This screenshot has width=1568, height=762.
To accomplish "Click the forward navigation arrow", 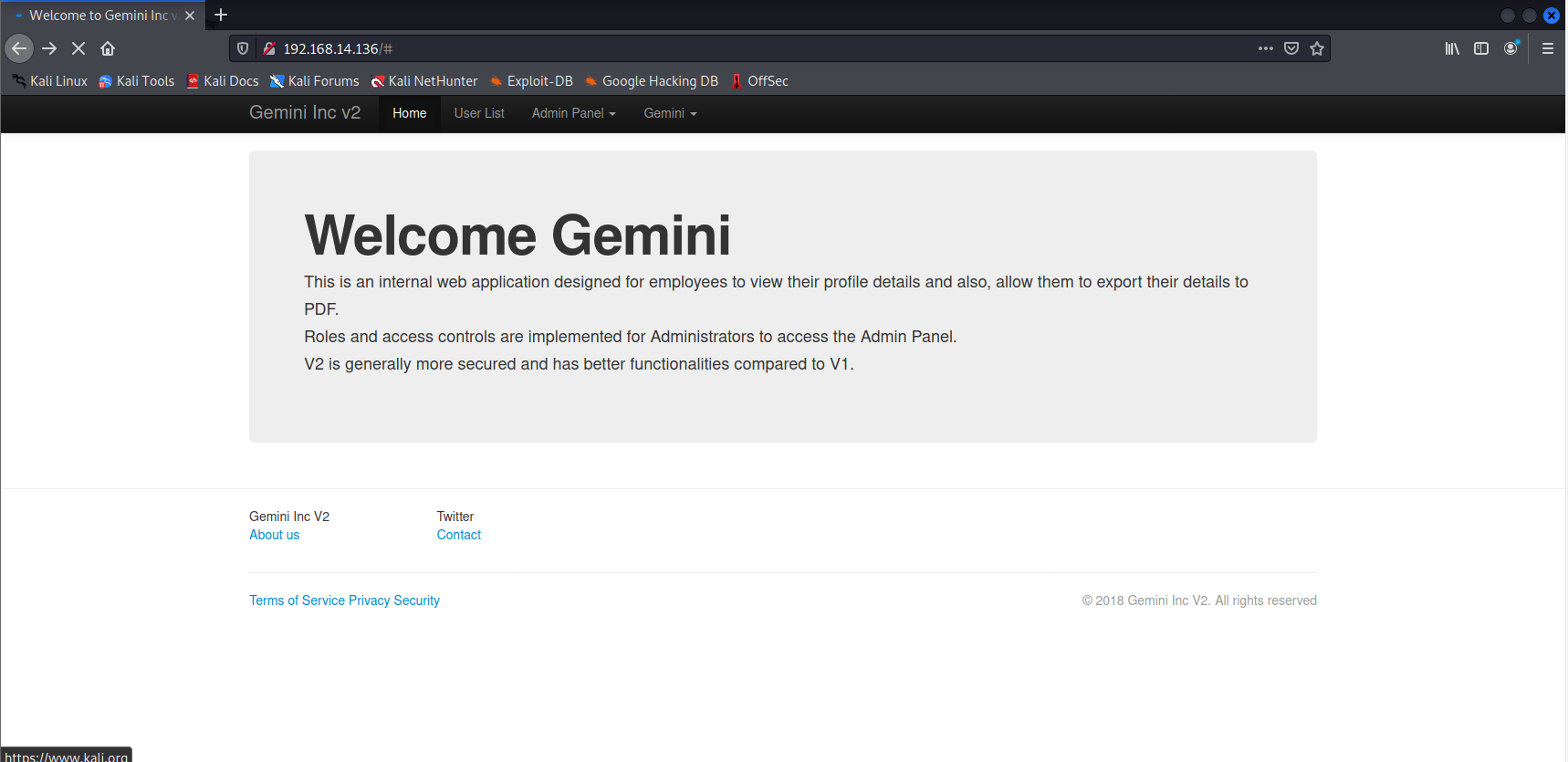I will [49, 48].
